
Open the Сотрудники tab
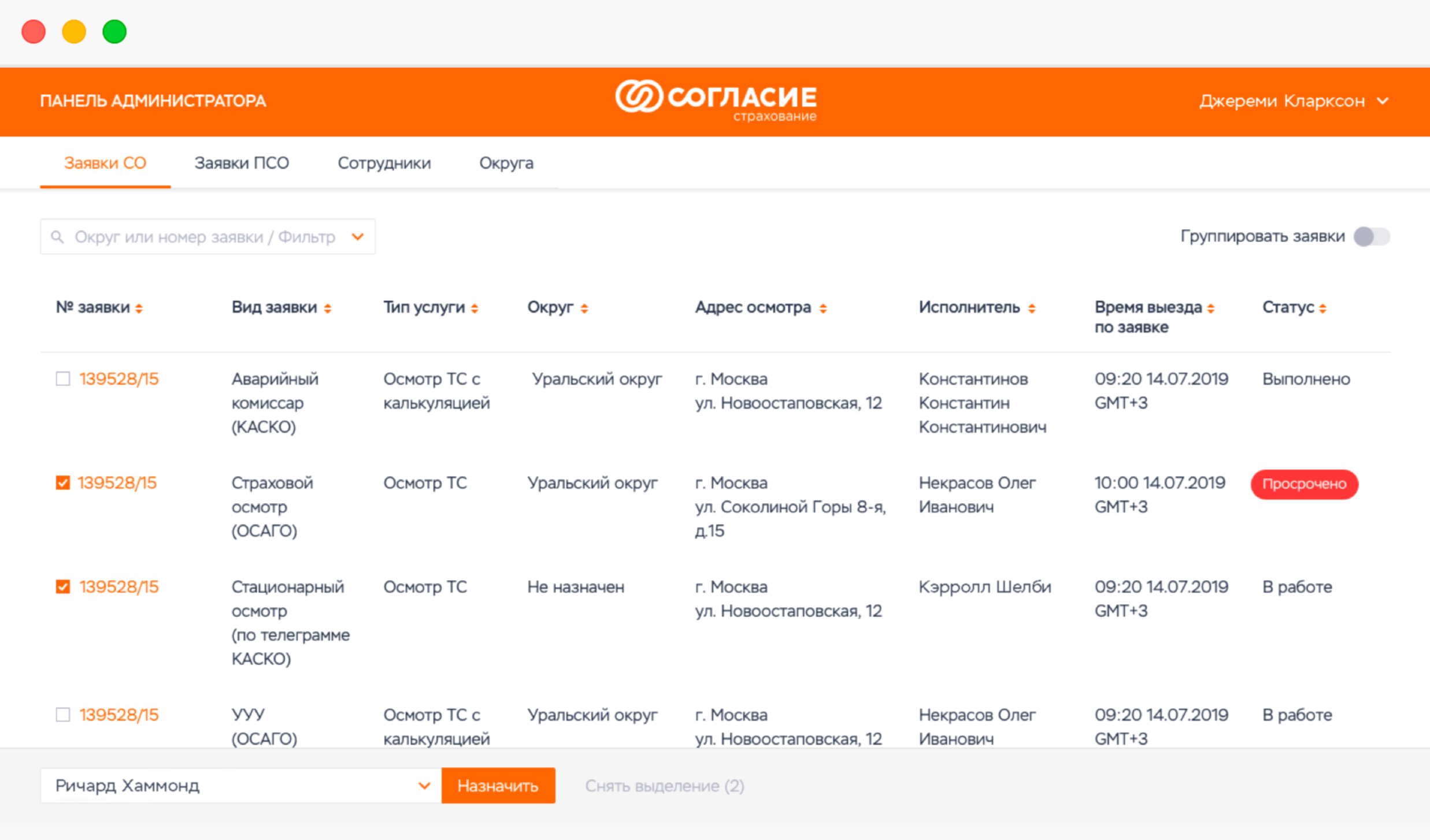click(384, 163)
